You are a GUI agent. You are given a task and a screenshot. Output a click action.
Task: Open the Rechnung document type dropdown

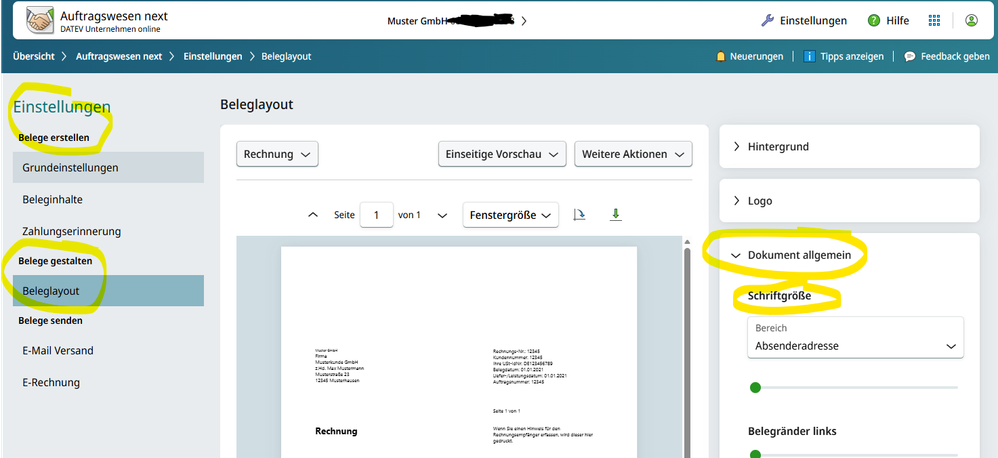277,154
